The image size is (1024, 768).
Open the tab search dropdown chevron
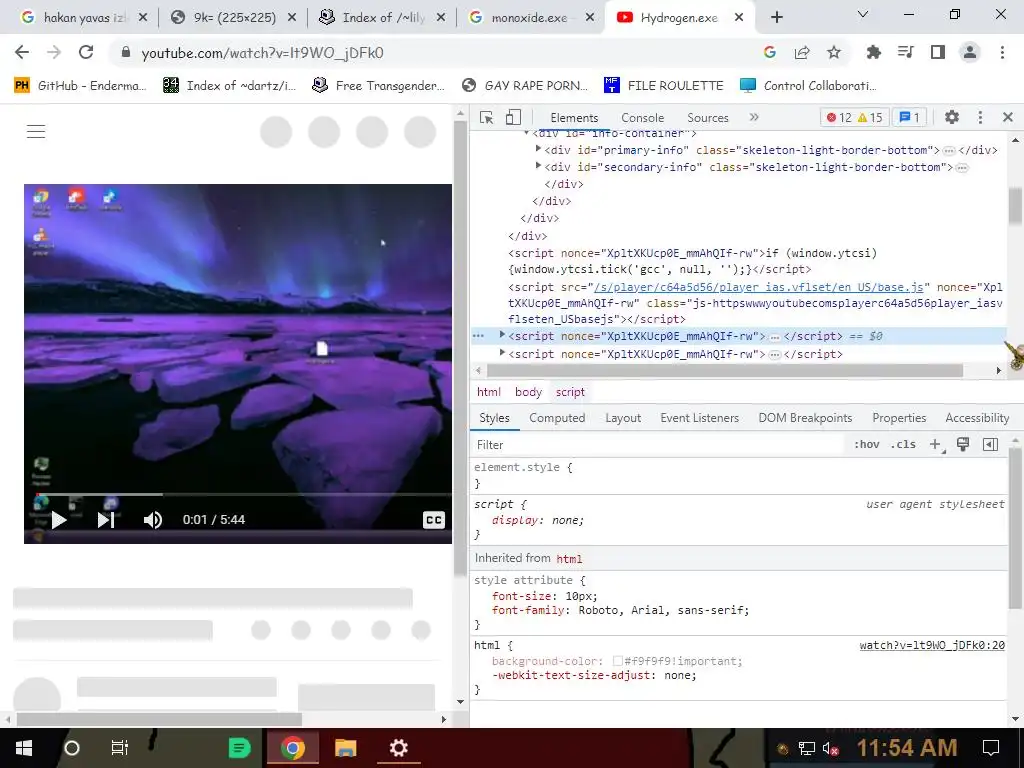tap(863, 14)
